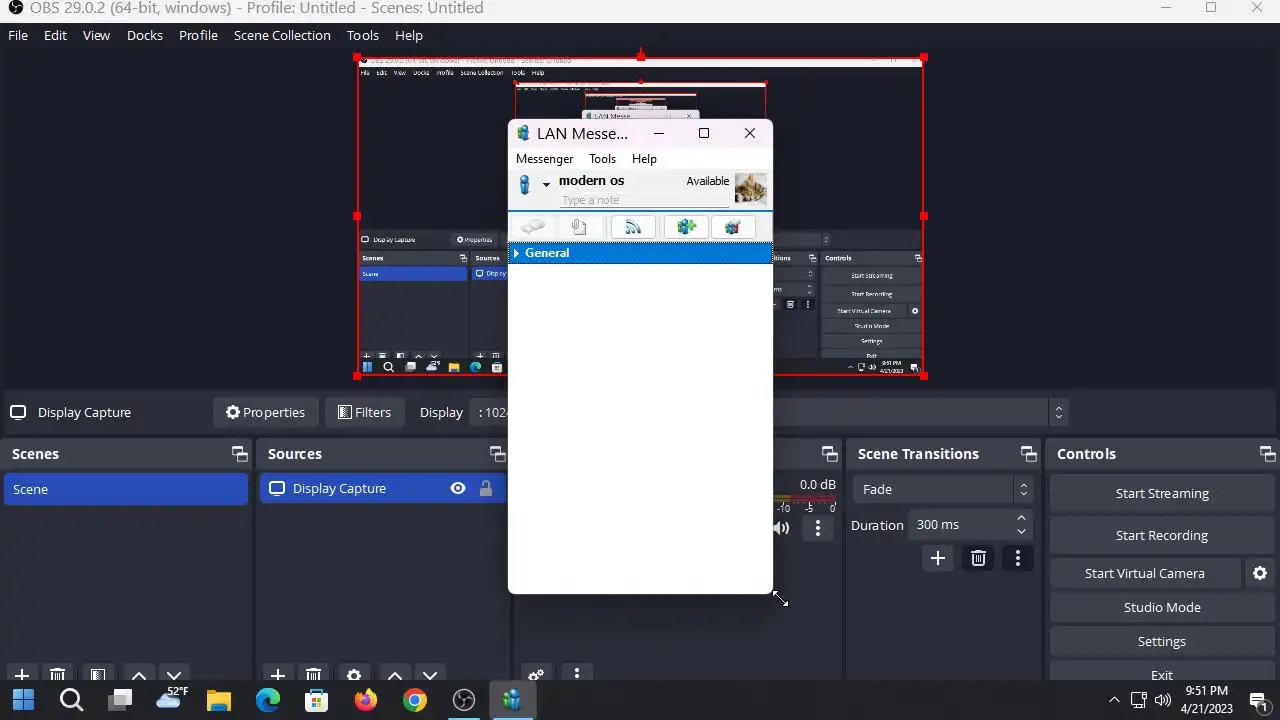Click the Type a note field
This screenshot has width=1280, height=720.
pos(644,200)
